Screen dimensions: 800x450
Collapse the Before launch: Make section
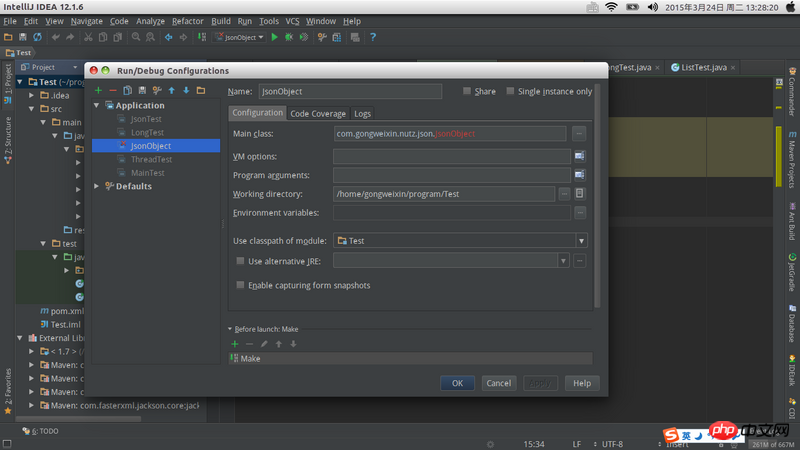coord(230,328)
